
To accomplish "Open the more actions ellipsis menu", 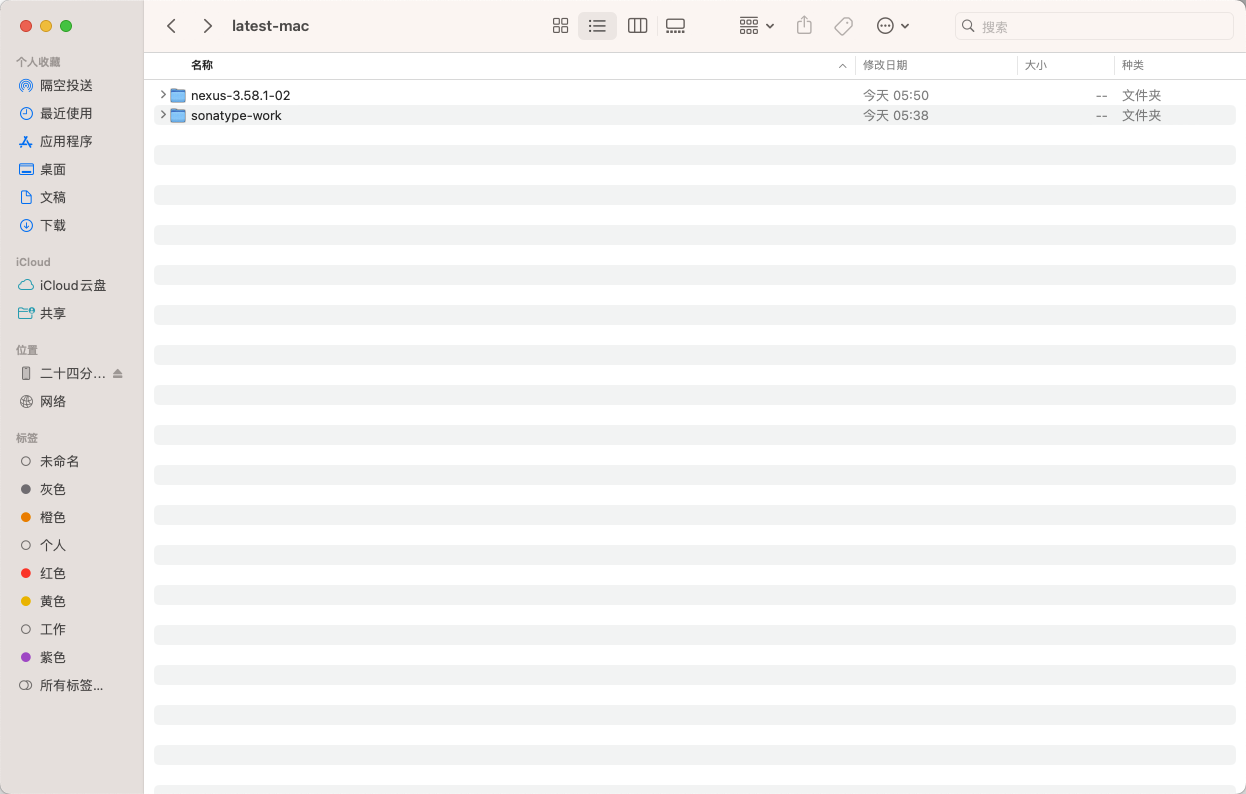I will 892,26.
